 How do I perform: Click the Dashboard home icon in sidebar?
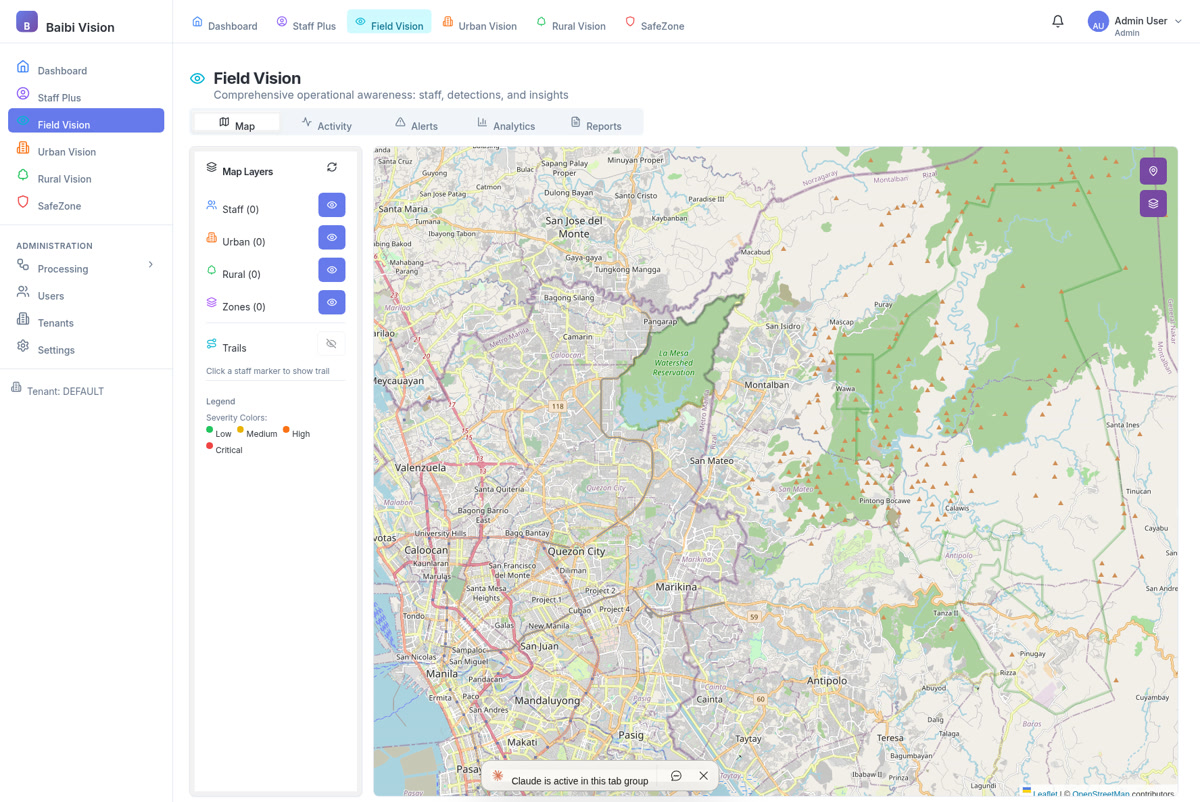(23, 67)
